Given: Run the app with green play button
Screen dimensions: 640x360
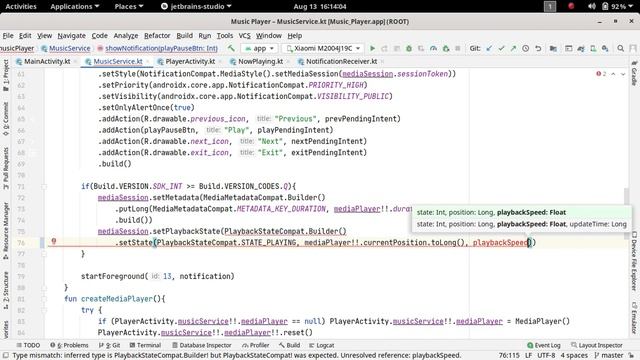Looking at the screenshot, I should [372, 48].
